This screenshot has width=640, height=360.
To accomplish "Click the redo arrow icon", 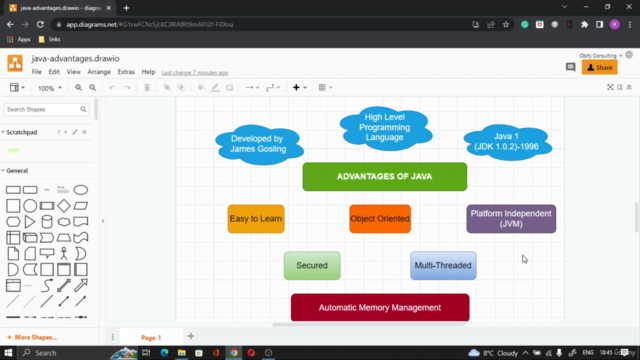I will tap(127, 87).
